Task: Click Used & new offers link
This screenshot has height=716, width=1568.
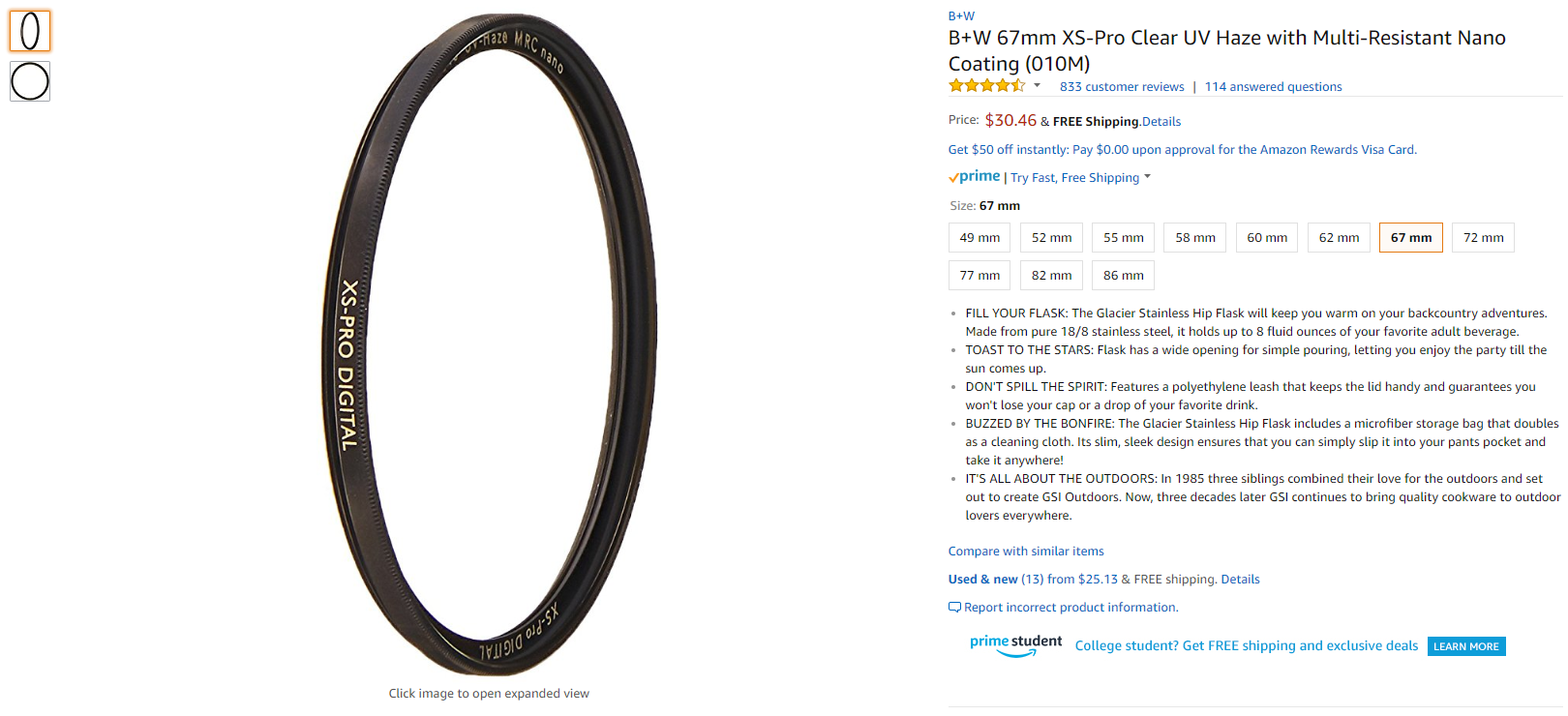Action: tap(982, 580)
